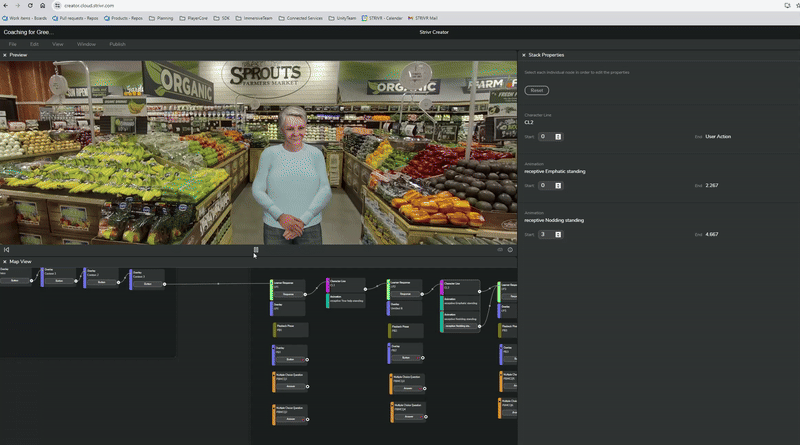Open the Publish menu

click(117, 44)
